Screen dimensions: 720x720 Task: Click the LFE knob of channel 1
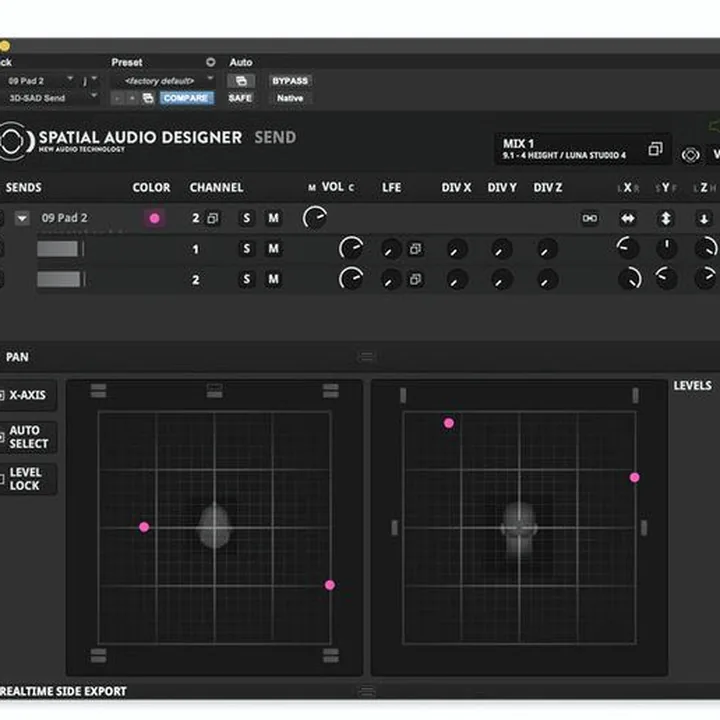pos(391,249)
